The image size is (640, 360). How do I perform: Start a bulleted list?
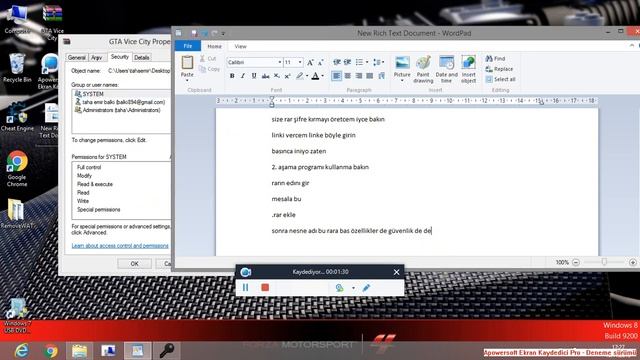pos(359,62)
